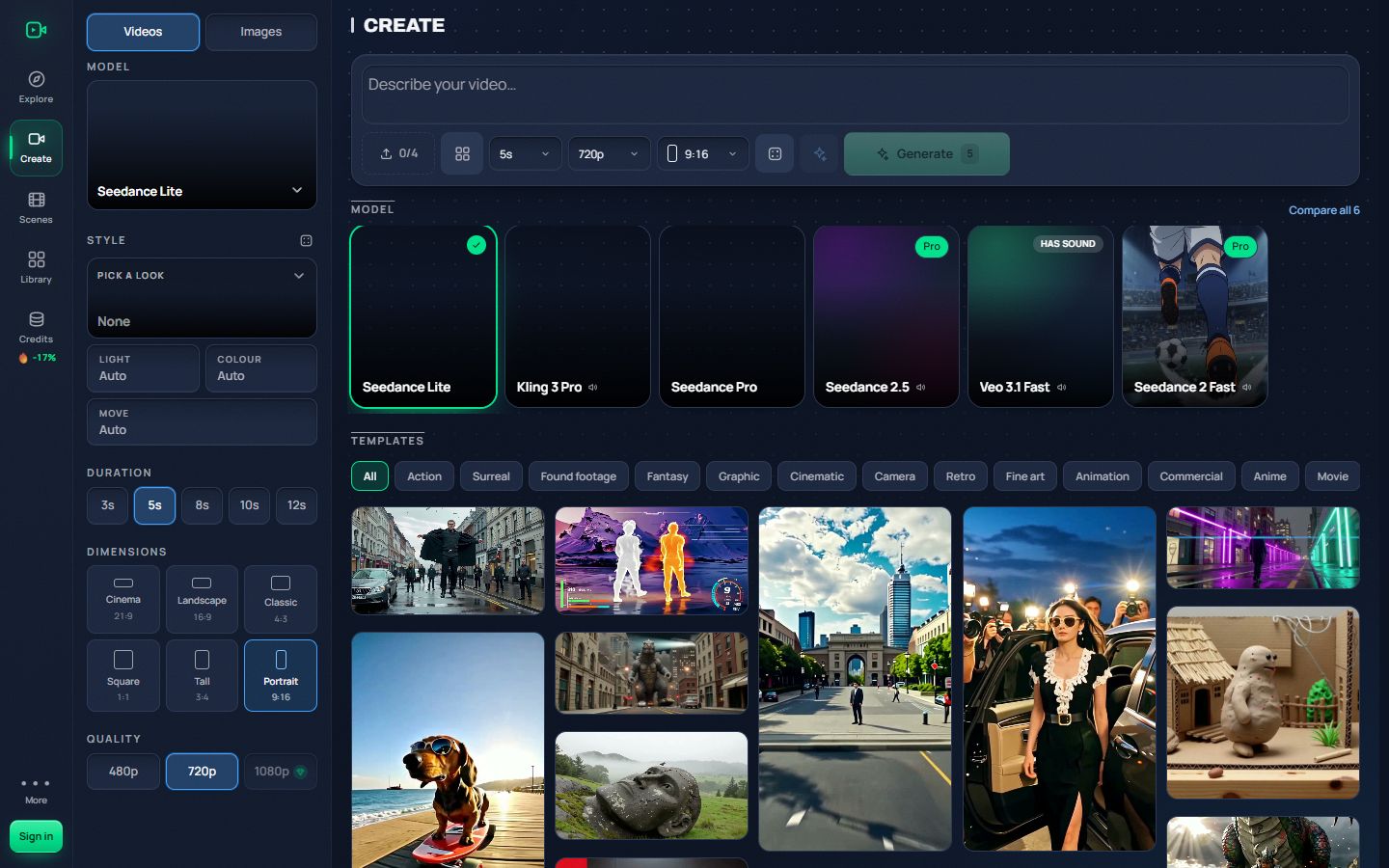Open the Light Auto setting
The image size is (1389, 868).
pos(143,368)
